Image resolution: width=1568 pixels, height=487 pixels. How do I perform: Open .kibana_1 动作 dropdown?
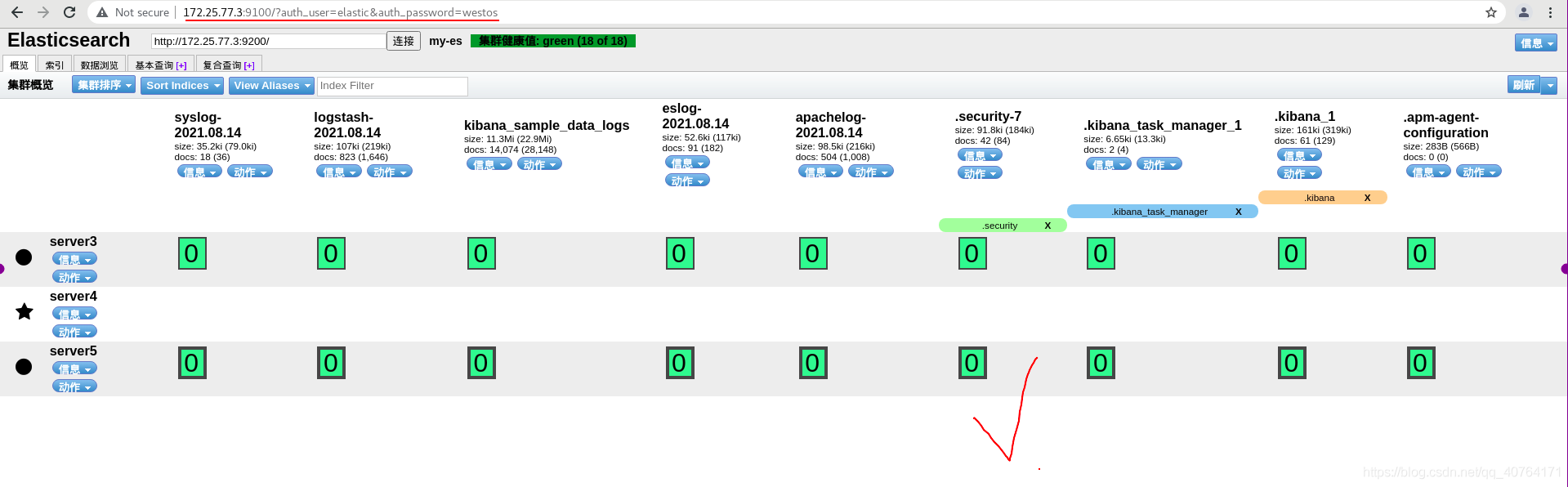point(1299,173)
